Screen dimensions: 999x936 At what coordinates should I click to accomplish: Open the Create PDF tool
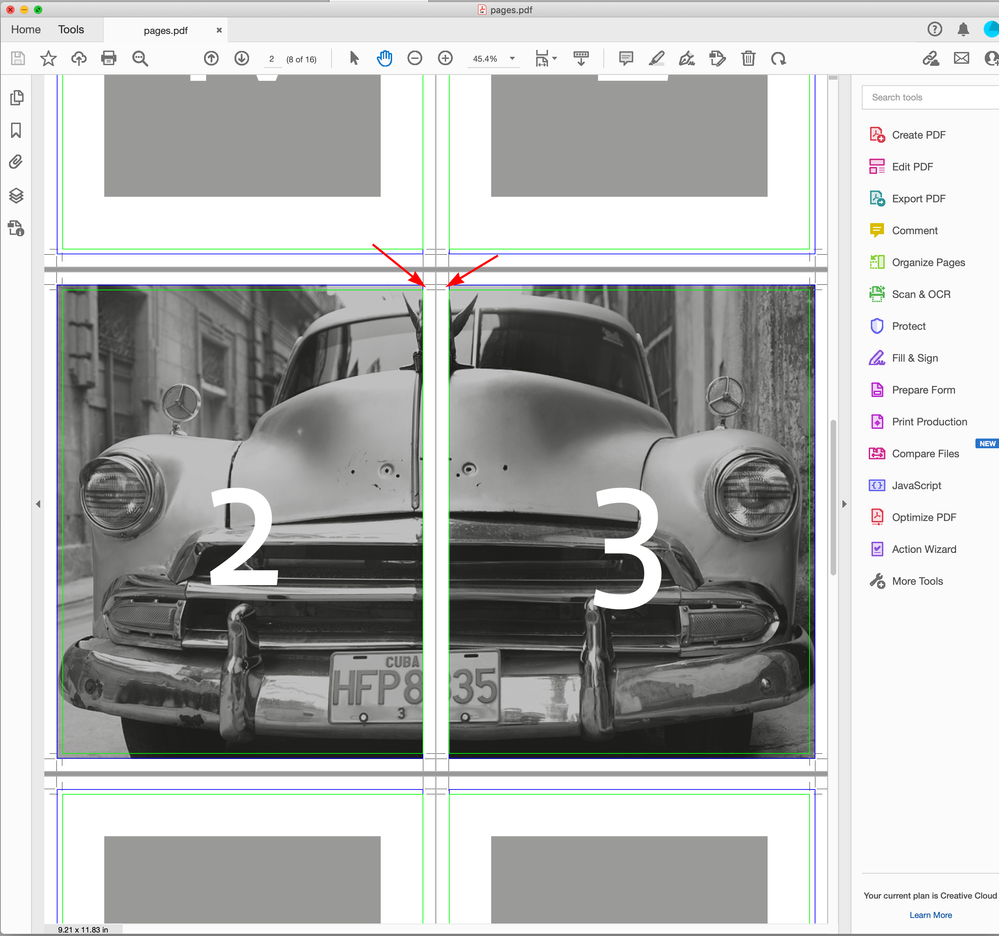(907, 135)
